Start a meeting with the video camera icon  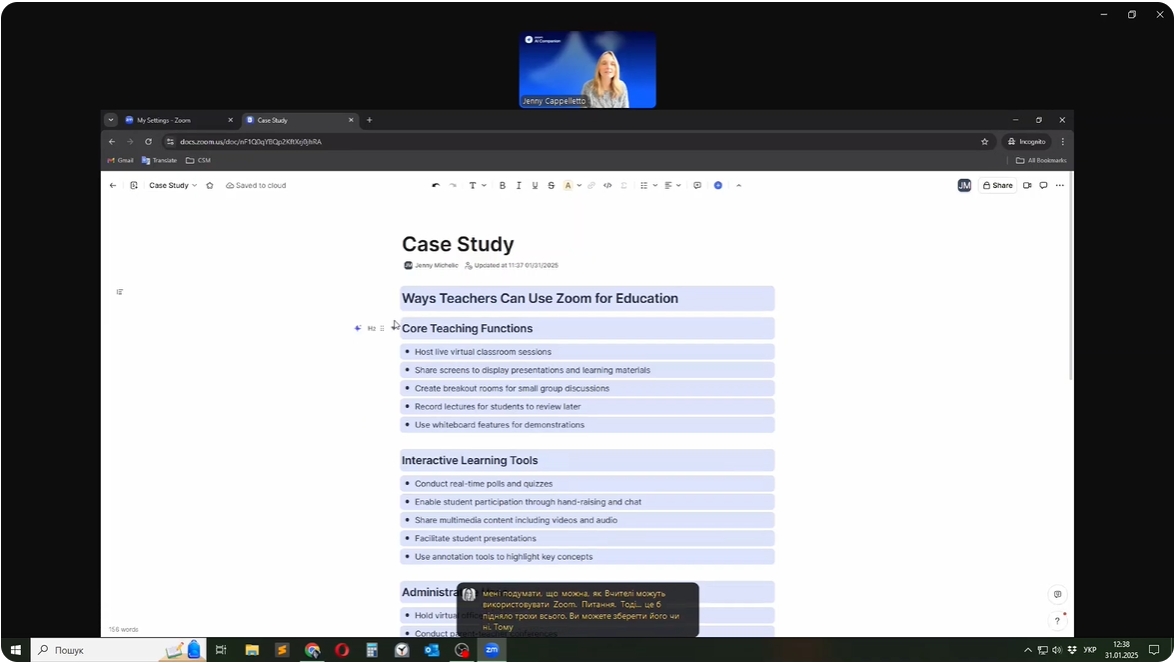1027,186
